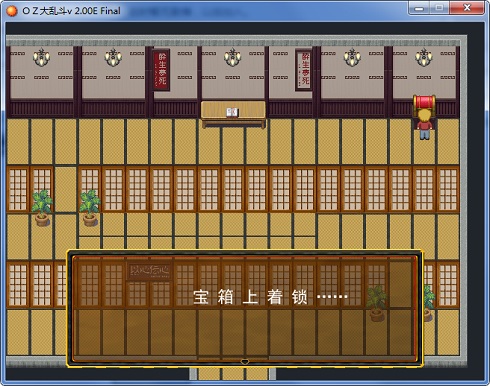The height and width of the screenshot is (386, 490).
Task: Click the dialog text 宝箱上着锁
Action: pos(250,297)
